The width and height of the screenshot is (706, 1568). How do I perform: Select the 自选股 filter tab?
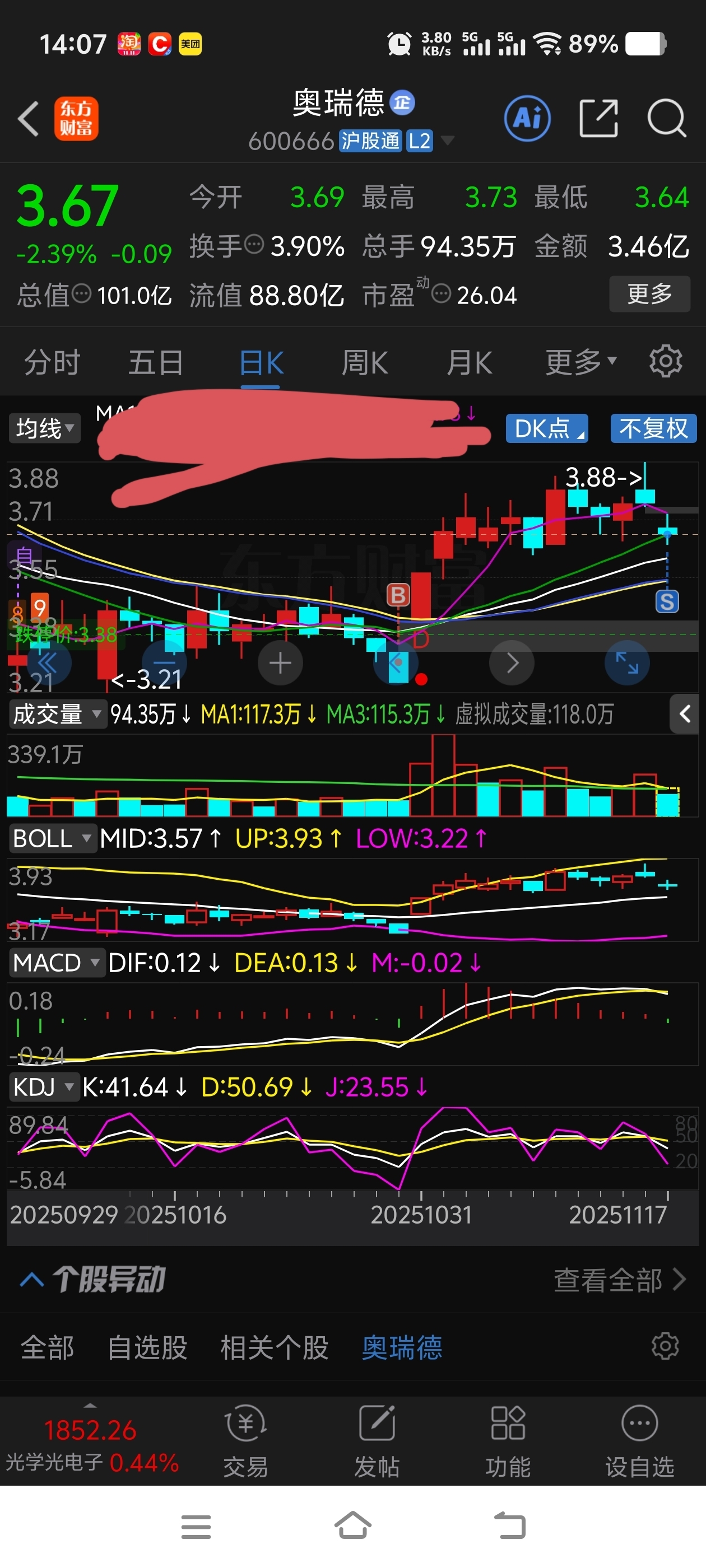pos(147,1347)
